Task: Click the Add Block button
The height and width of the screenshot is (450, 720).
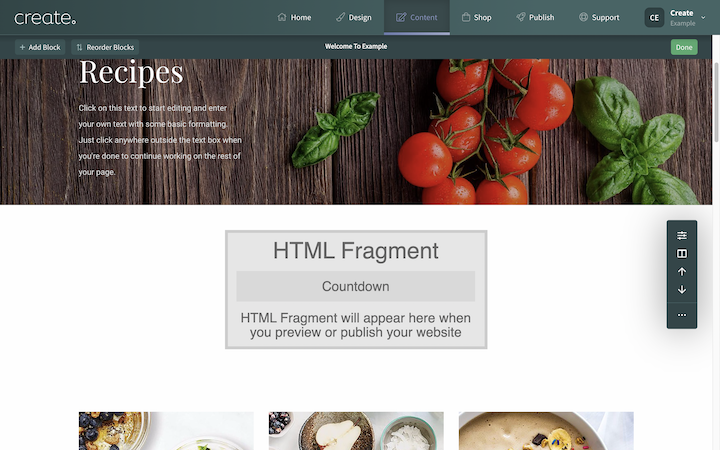Action: tap(40, 47)
